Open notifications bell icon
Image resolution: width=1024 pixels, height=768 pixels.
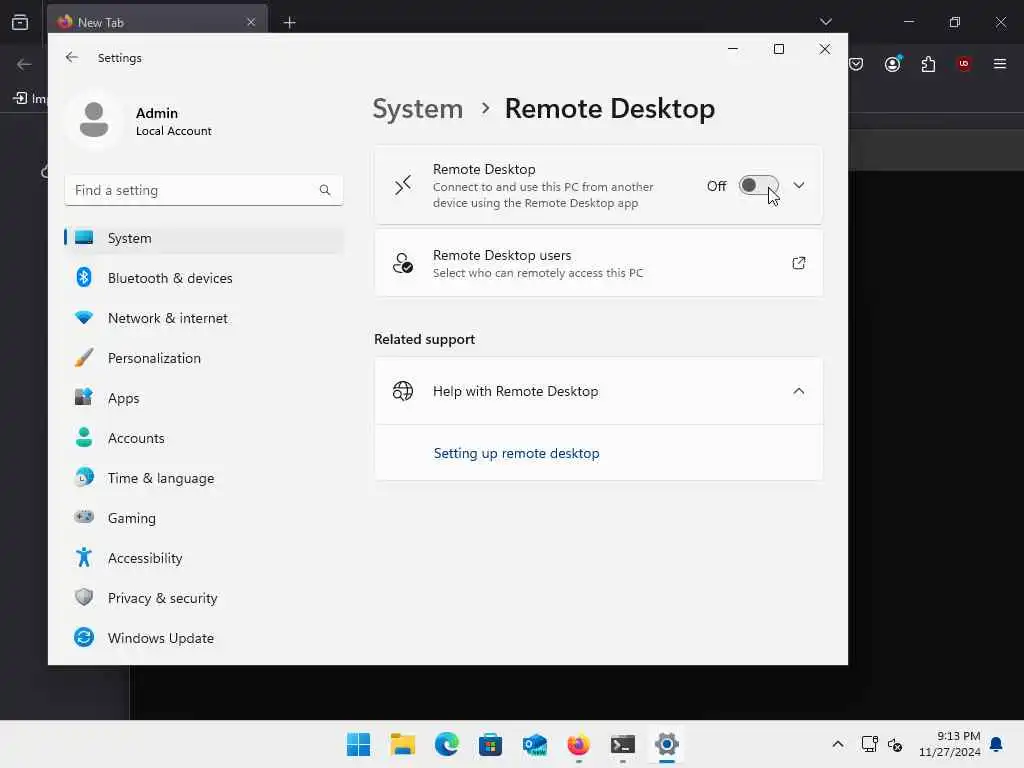(996, 744)
